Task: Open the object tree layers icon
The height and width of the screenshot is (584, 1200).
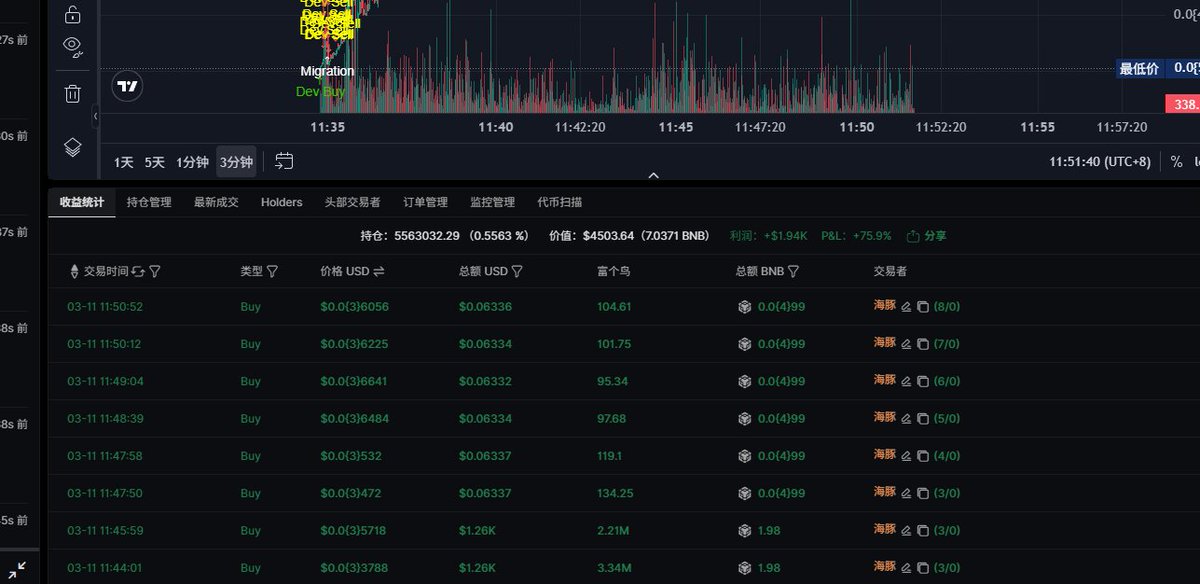Action: pyautogui.click(x=72, y=147)
